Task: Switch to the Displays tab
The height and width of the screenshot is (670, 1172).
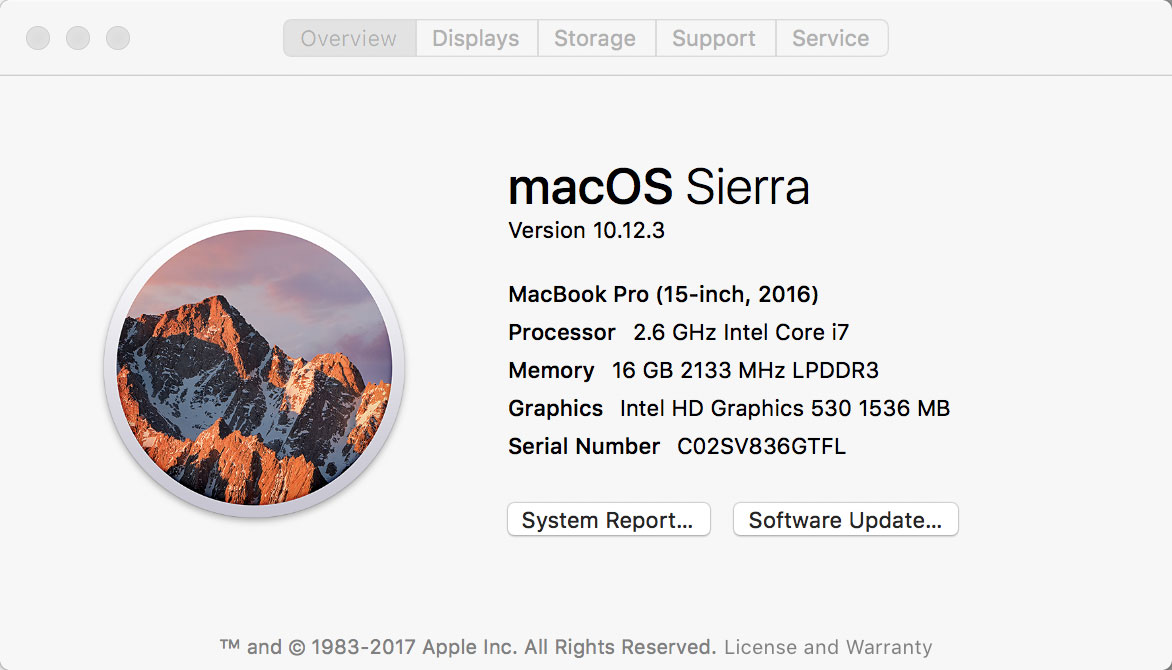Action: (476, 39)
